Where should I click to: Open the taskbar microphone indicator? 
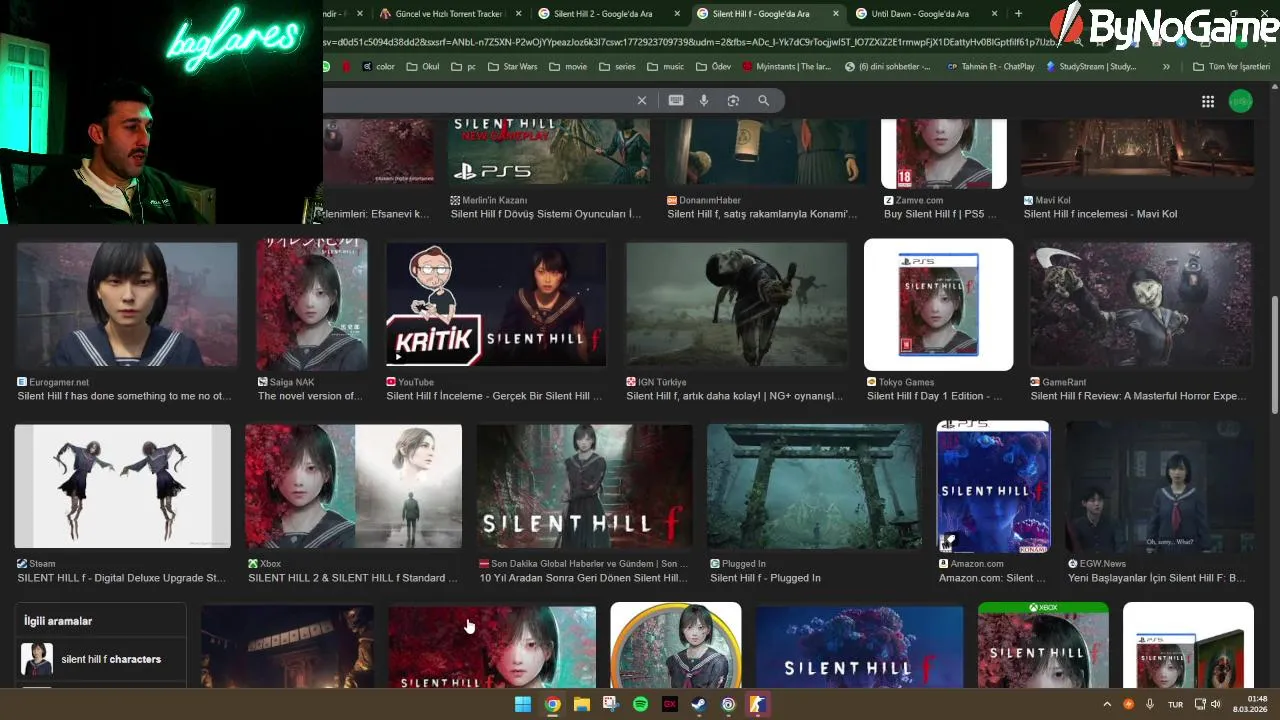point(1150,704)
